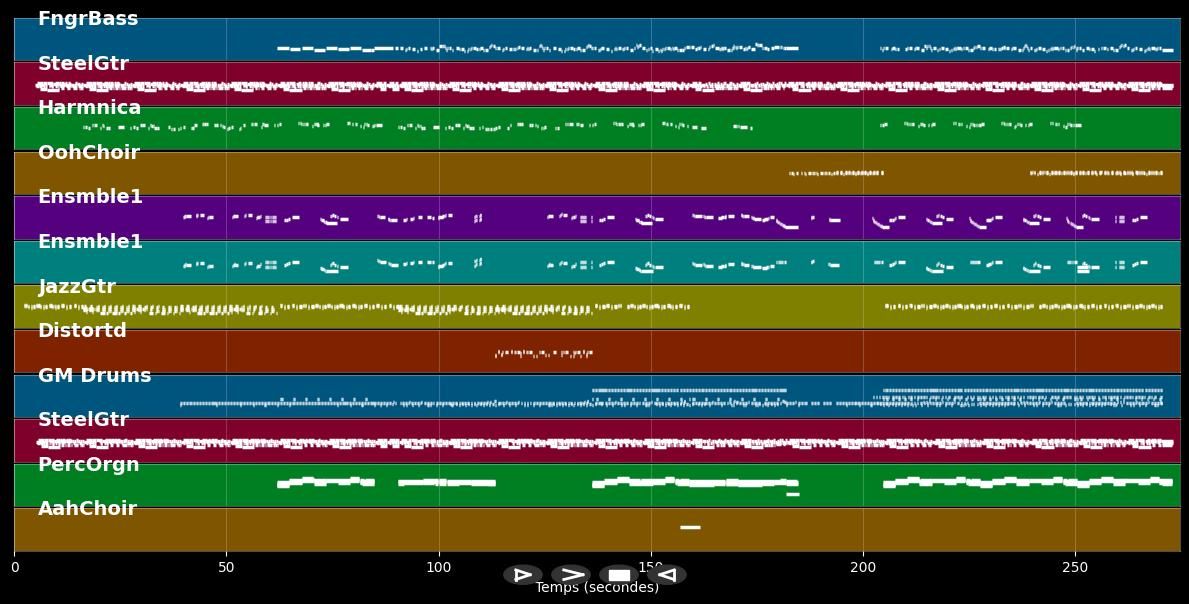The height and width of the screenshot is (604, 1189).
Task: Select the AahChoir track label
Action: click(x=87, y=509)
